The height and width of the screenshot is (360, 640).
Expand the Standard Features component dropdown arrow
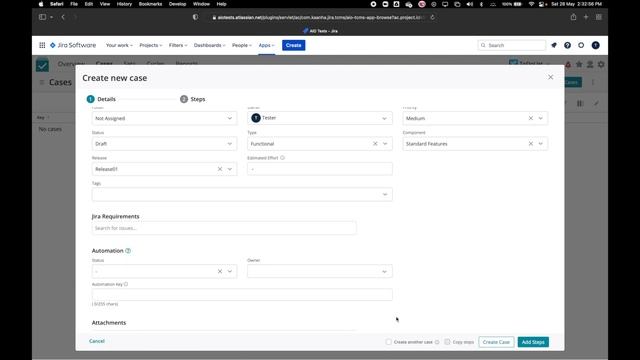(x=541, y=144)
